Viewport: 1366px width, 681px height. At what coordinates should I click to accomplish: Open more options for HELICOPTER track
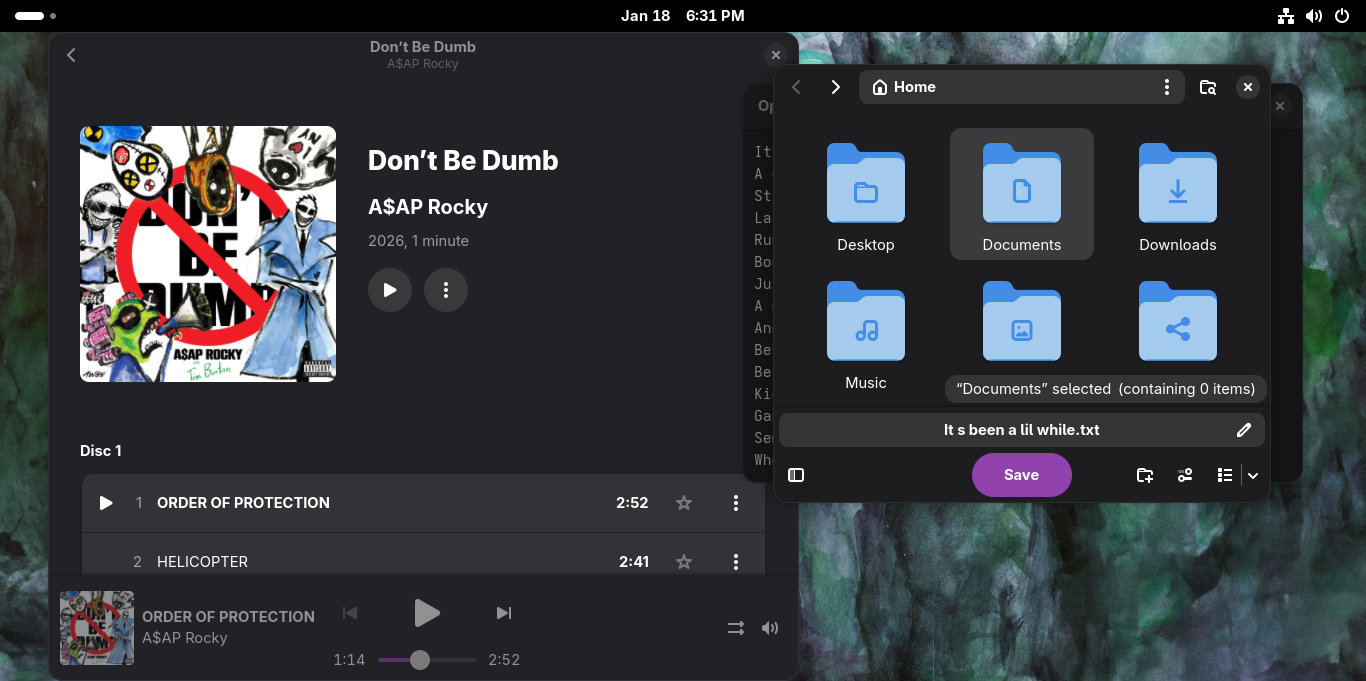(x=736, y=562)
